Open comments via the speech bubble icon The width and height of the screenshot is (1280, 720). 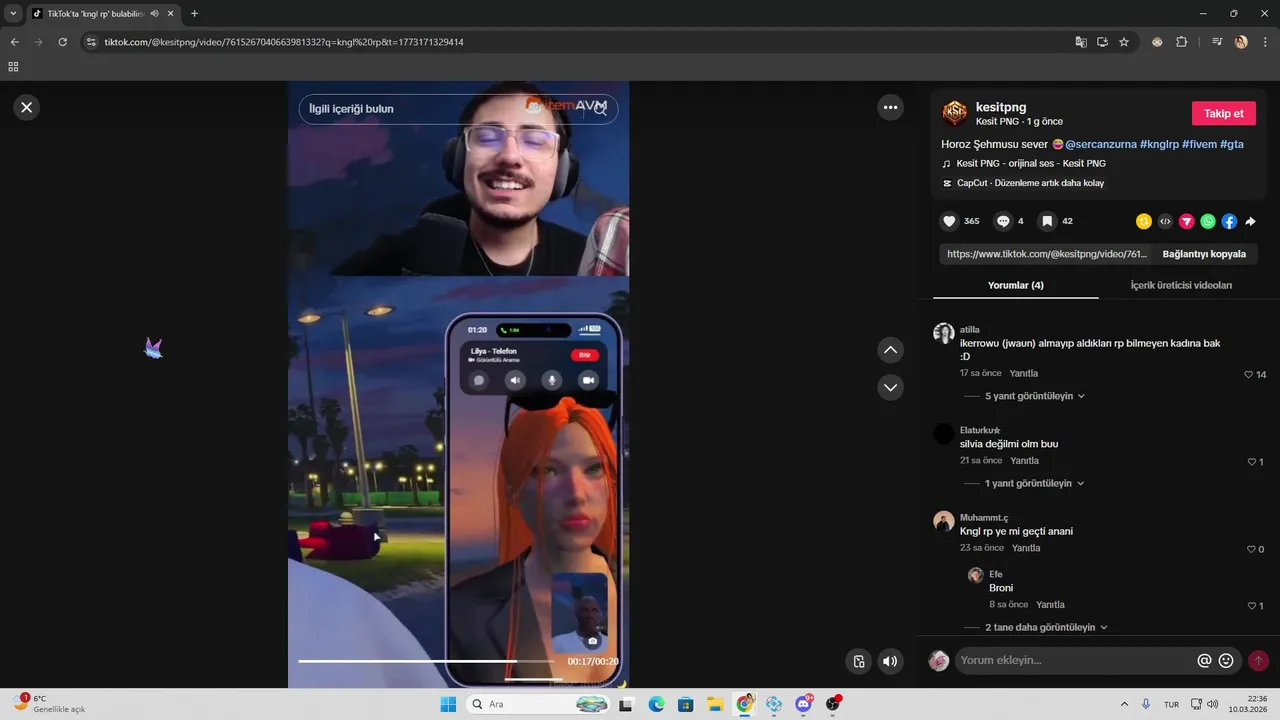point(1003,221)
